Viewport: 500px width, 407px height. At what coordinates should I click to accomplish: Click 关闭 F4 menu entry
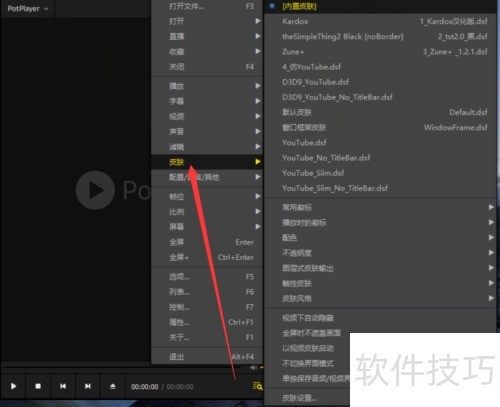207,67
